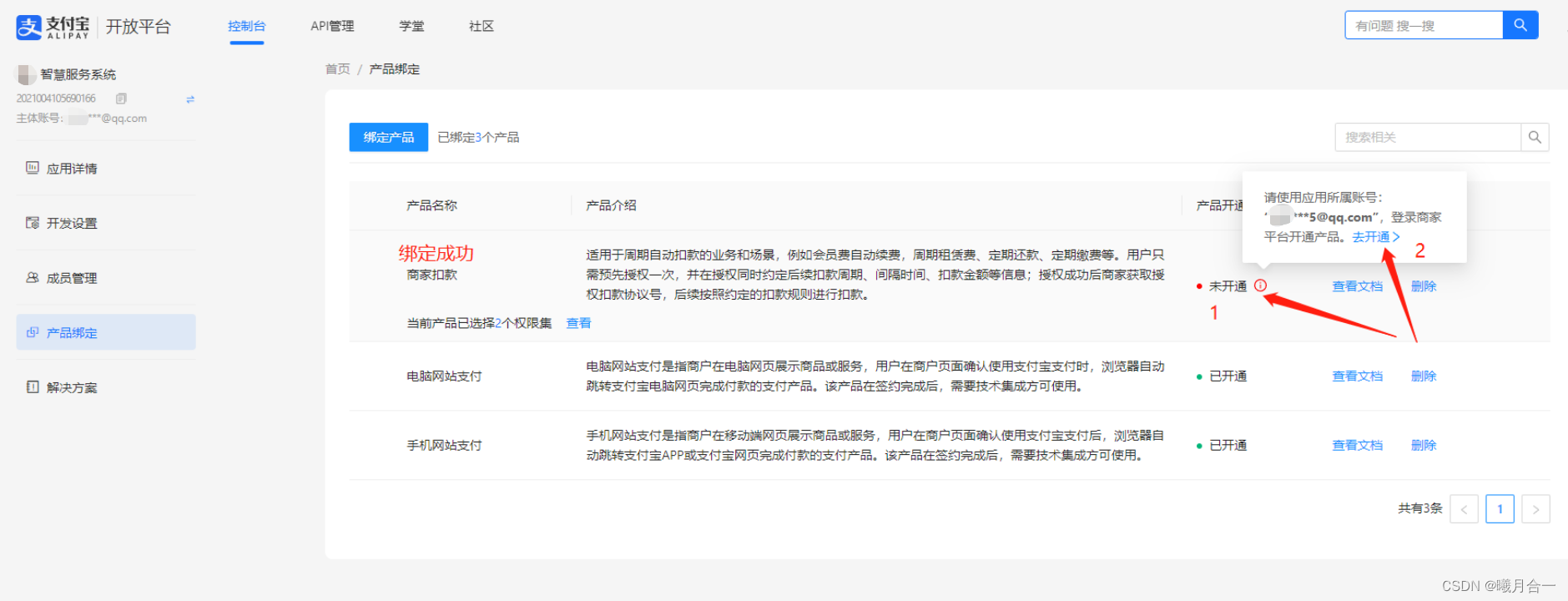Click 首页 in the breadcrumb
Screen dimensions: 1568x601
[x=338, y=68]
